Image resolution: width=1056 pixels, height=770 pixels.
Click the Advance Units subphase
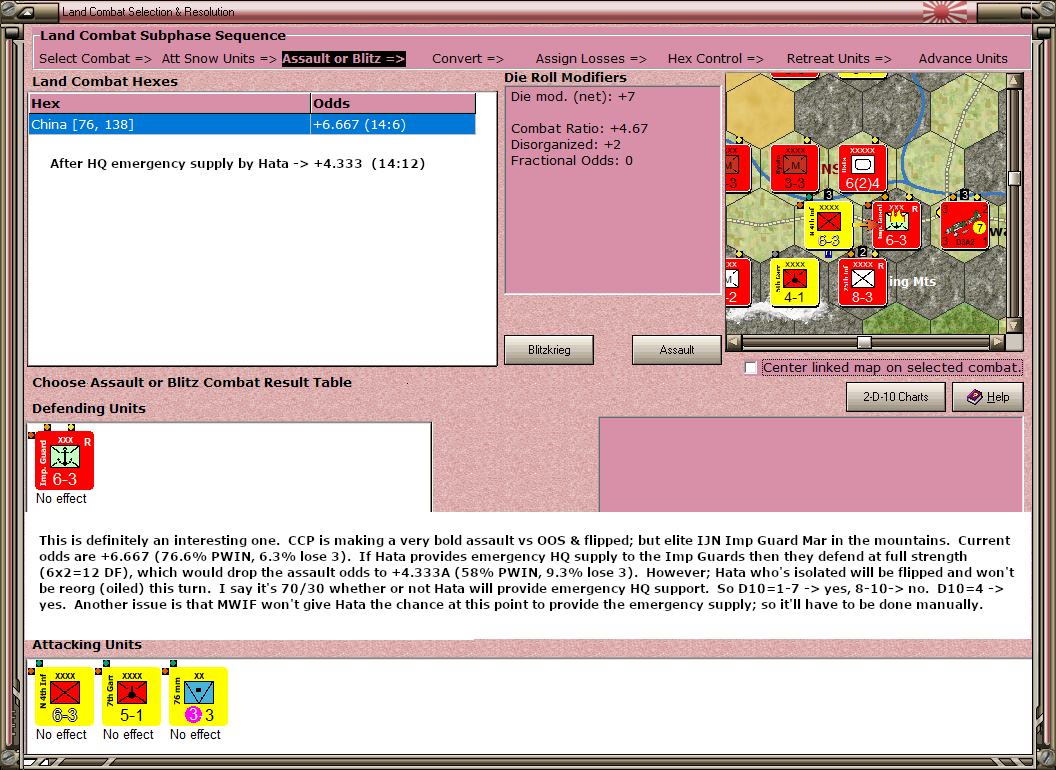pos(963,59)
